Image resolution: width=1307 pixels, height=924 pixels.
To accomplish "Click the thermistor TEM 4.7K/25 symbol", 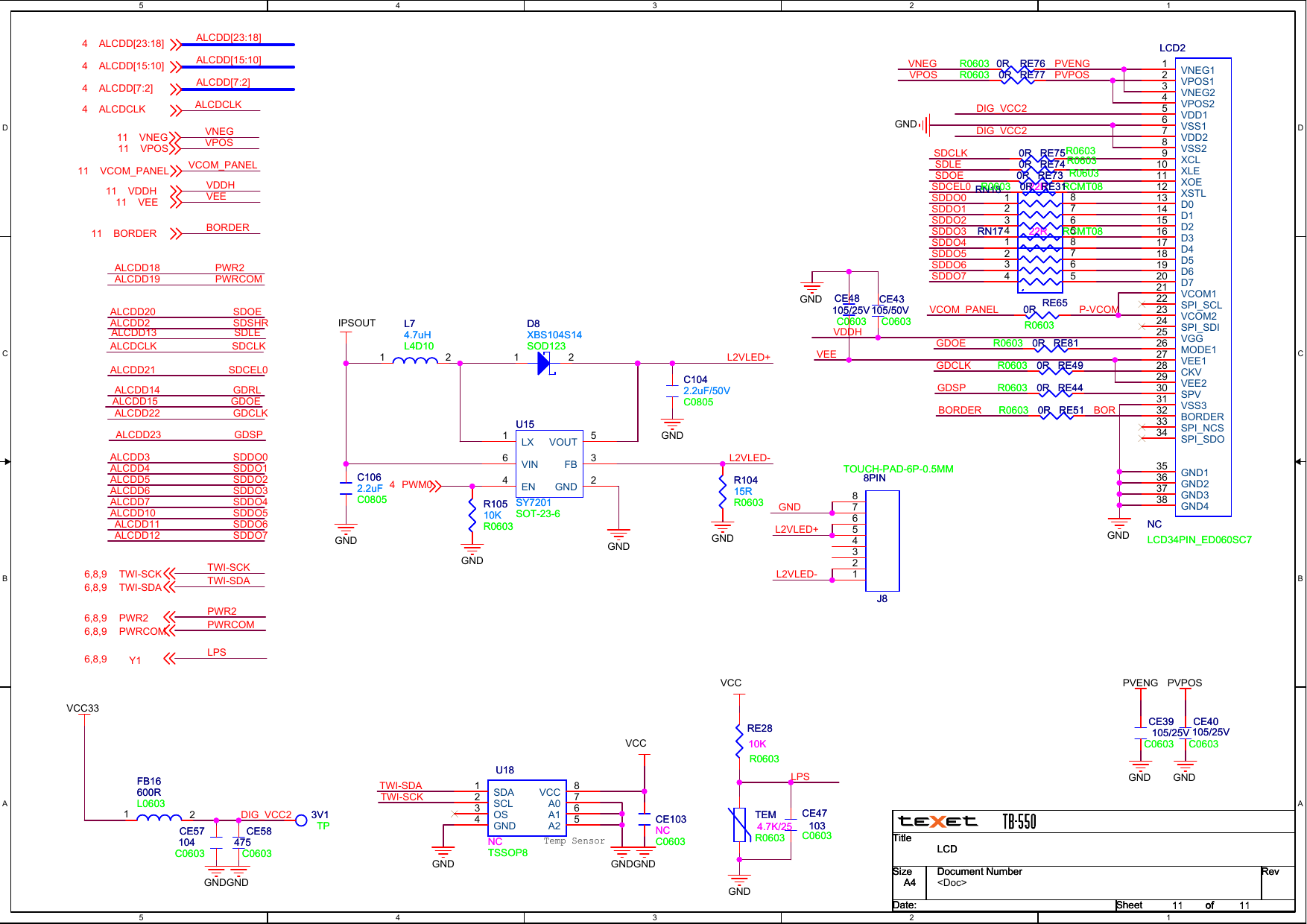I will tap(738, 825).
